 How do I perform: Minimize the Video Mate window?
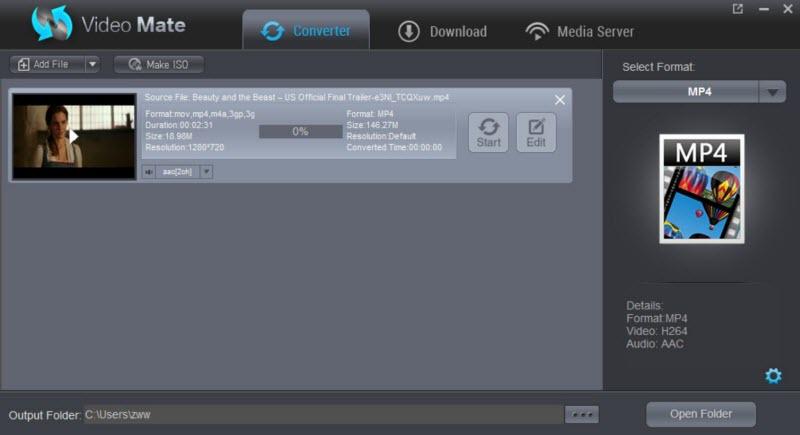764,9
